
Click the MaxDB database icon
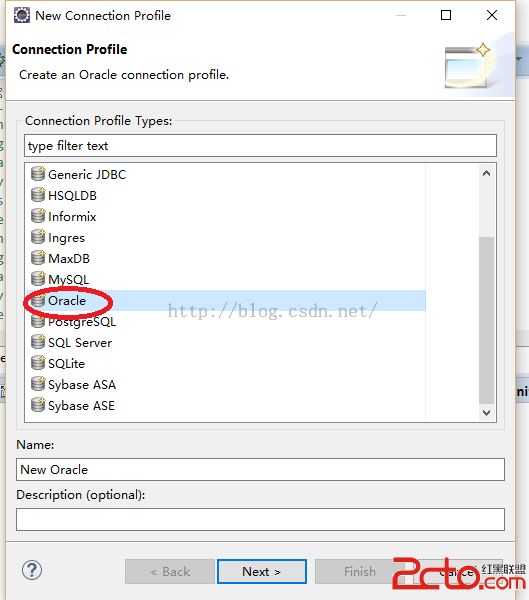[38, 258]
